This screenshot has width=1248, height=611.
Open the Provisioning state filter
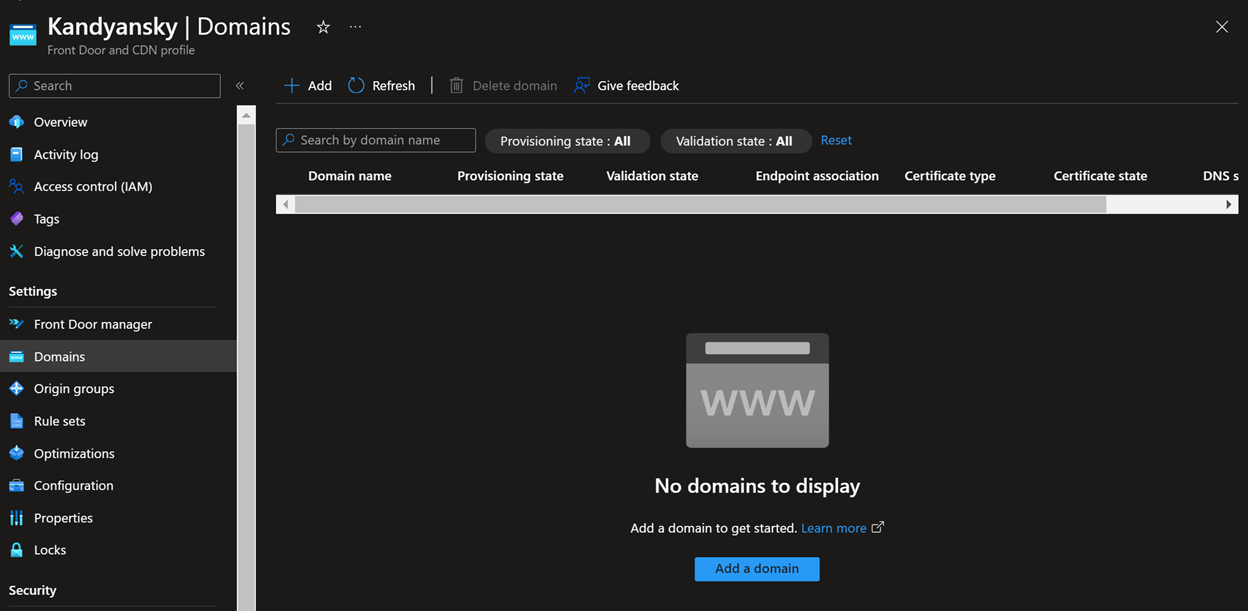click(x=567, y=141)
